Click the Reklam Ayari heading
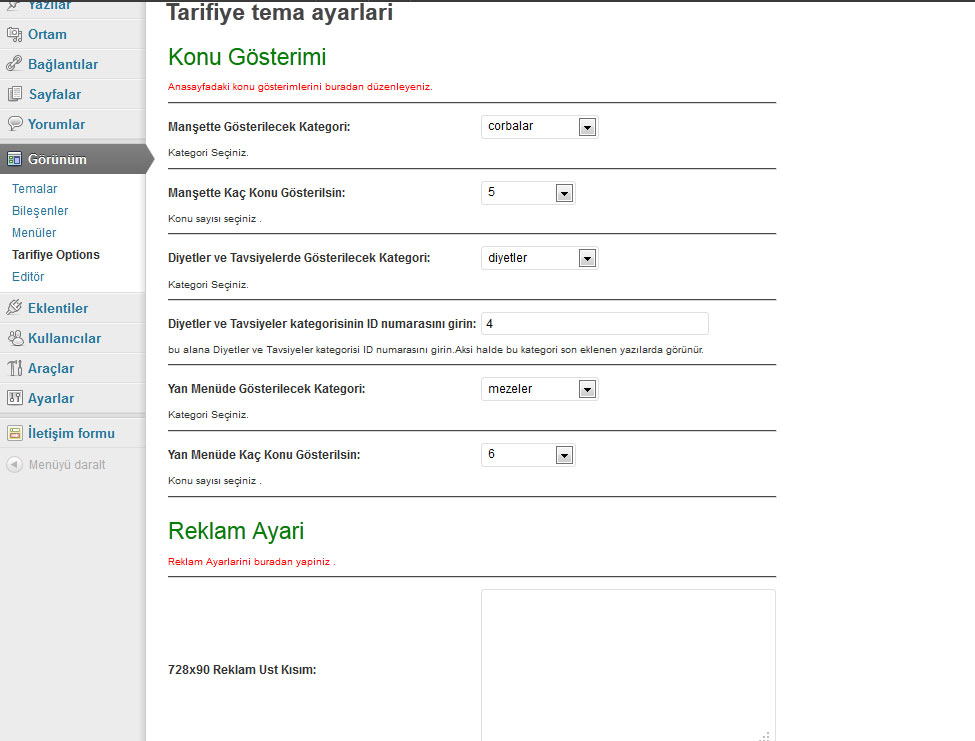Viewport: 975px width, 741px height. pos(236,532)
